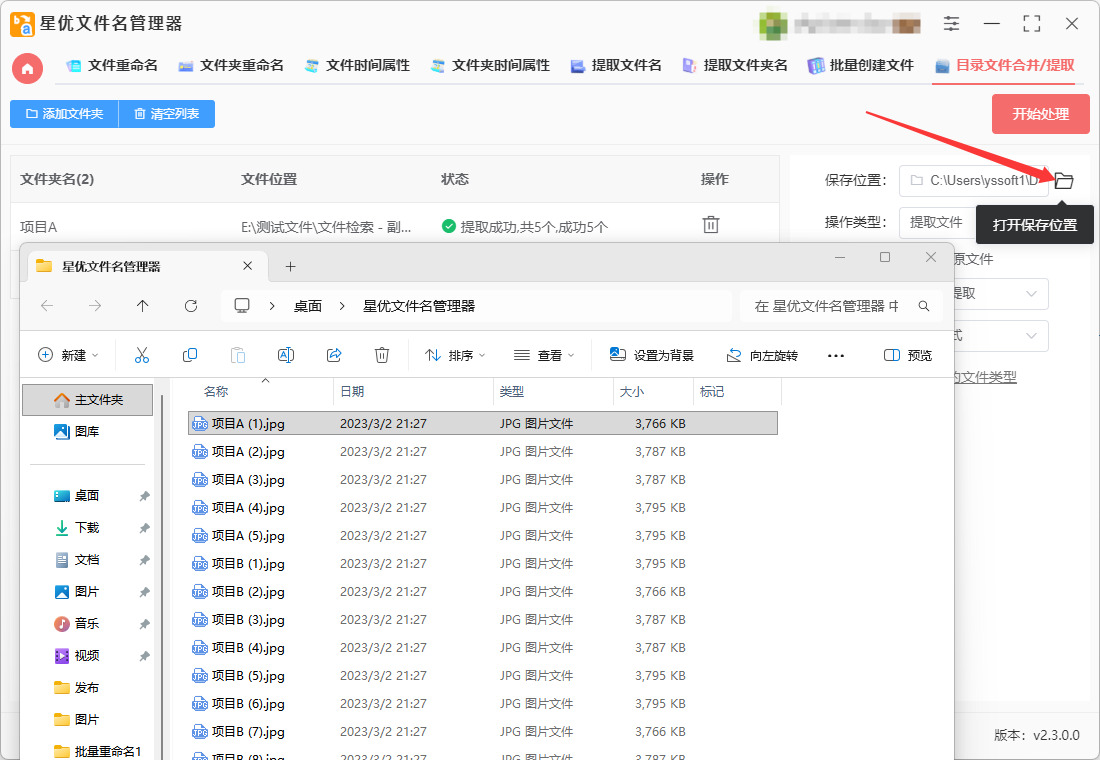This screenshot has width=1100, height=760.
Task: Refresh the Explorer folder view
Action: [191, 306]
